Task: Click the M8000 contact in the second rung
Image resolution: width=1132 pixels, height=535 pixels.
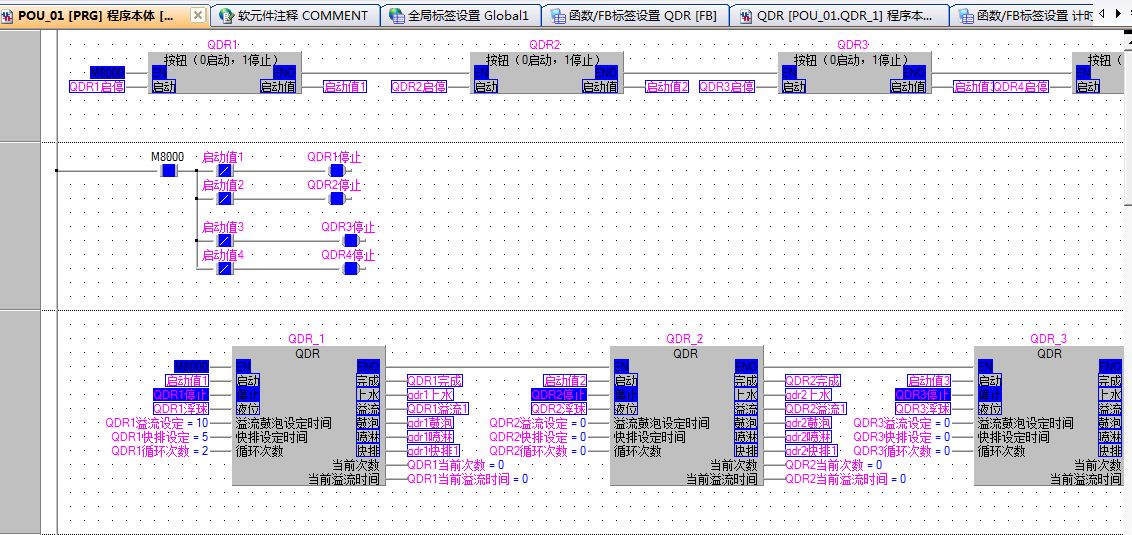Action: point(168,171)
